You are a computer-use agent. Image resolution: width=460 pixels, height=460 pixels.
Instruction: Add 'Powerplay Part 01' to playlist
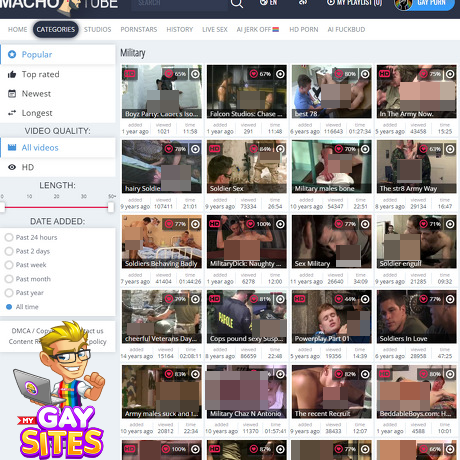[x=365, y=299]
